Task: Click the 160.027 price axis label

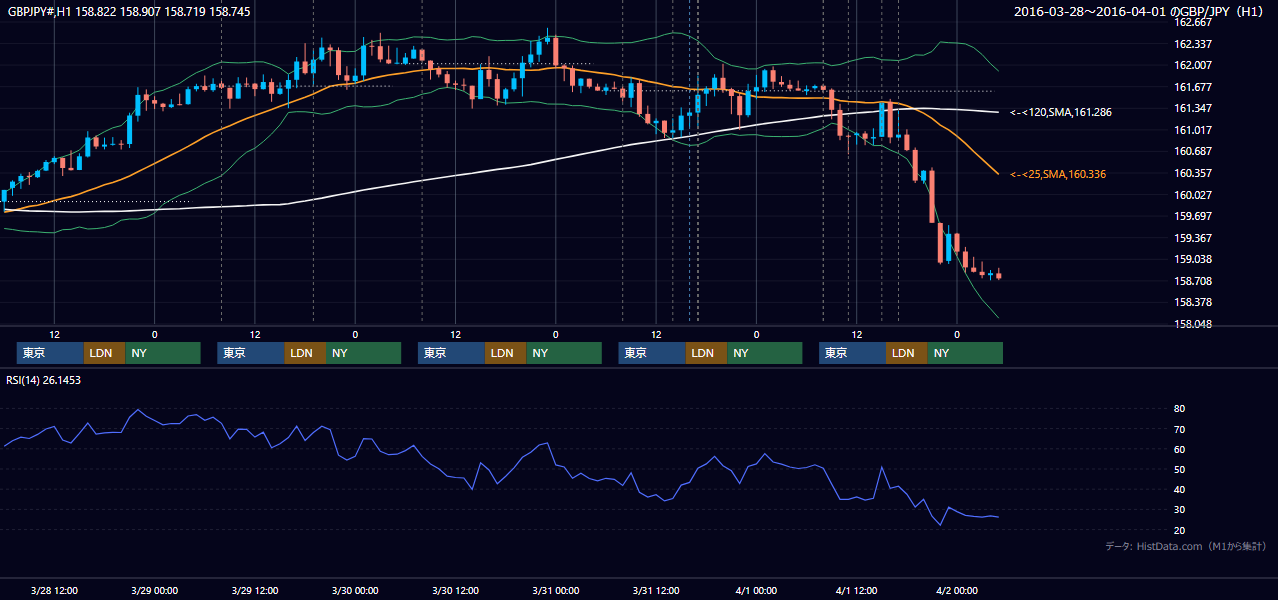Action: [1192, 195]
